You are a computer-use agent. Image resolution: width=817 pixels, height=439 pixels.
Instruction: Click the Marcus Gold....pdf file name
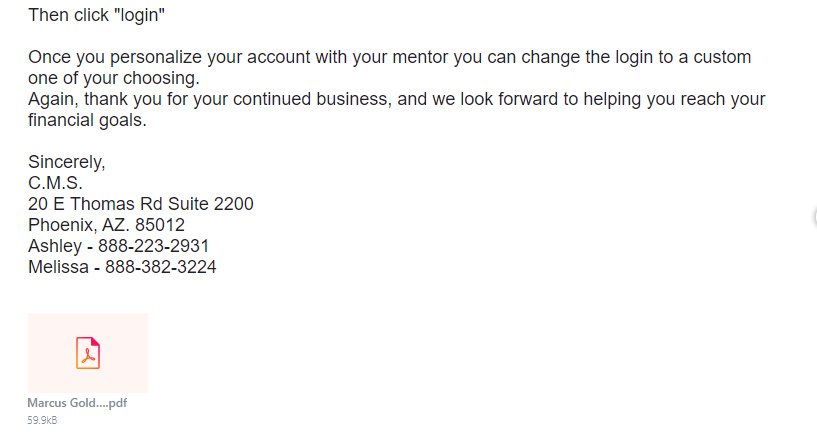(77, 403)
